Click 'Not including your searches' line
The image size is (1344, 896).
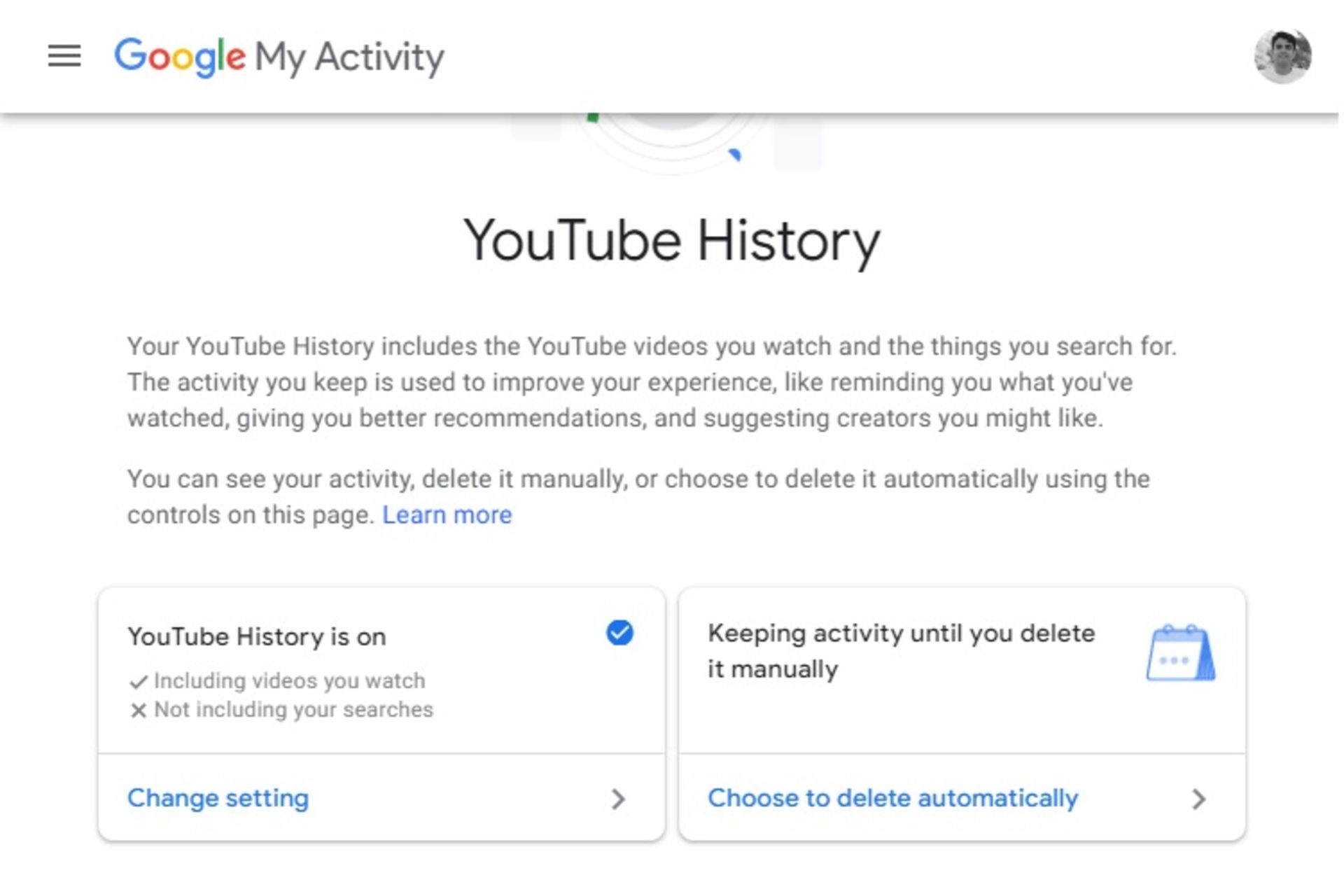[x=293, y=709]
